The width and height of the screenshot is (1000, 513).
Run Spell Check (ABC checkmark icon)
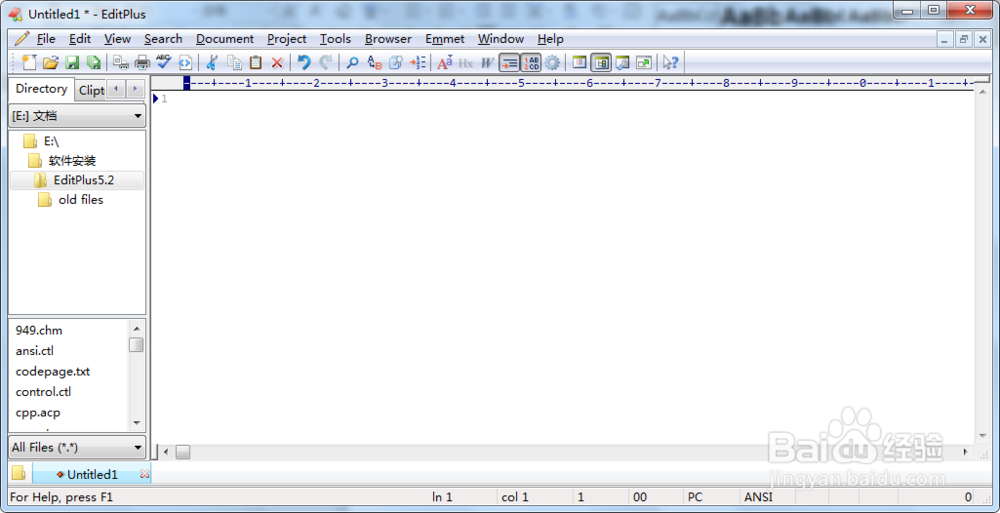164,62
